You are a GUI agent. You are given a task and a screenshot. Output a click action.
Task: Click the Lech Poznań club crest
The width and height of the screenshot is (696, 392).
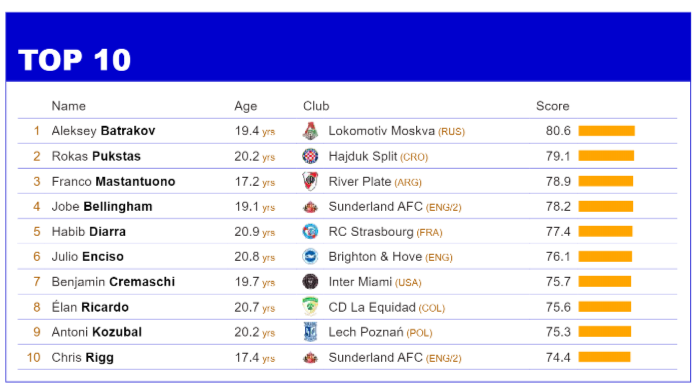click(310, 332)
